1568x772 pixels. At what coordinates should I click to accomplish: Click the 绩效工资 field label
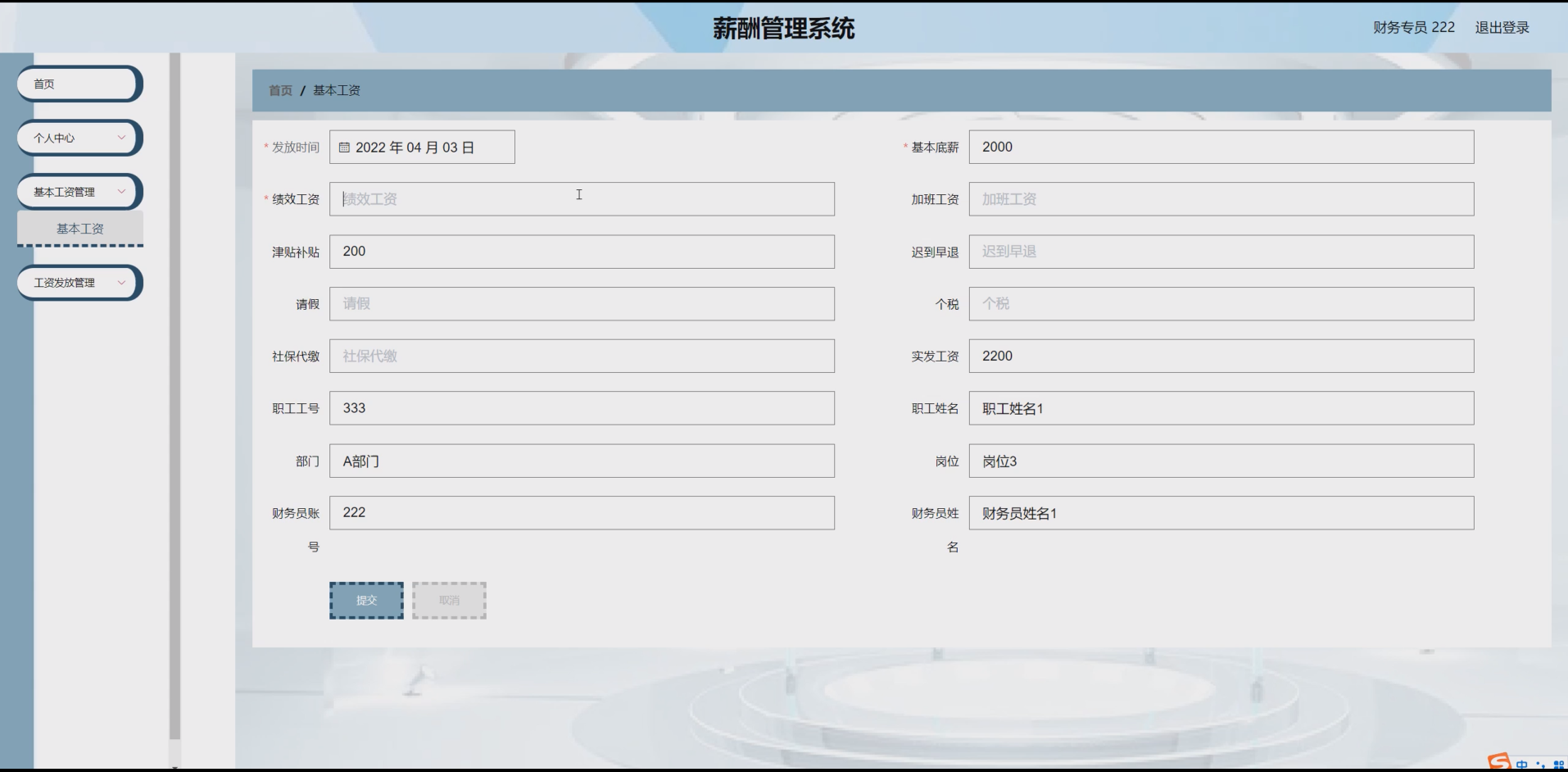pos(296,199)
